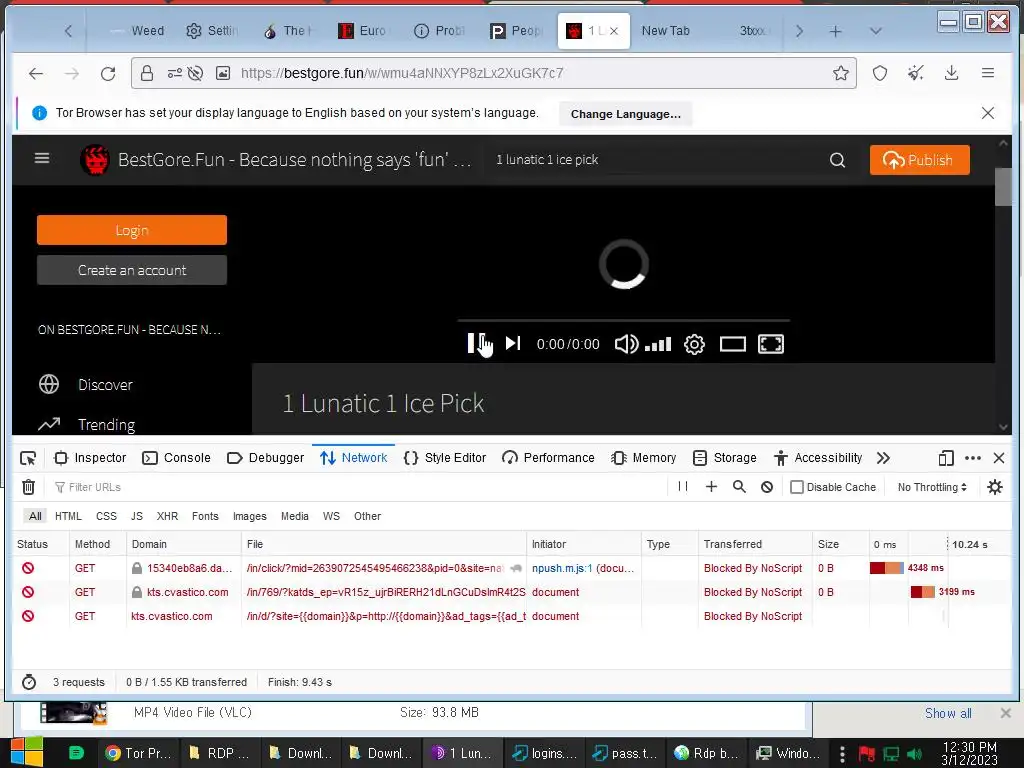Open DevTools three-dot options menu

[972, 458]
